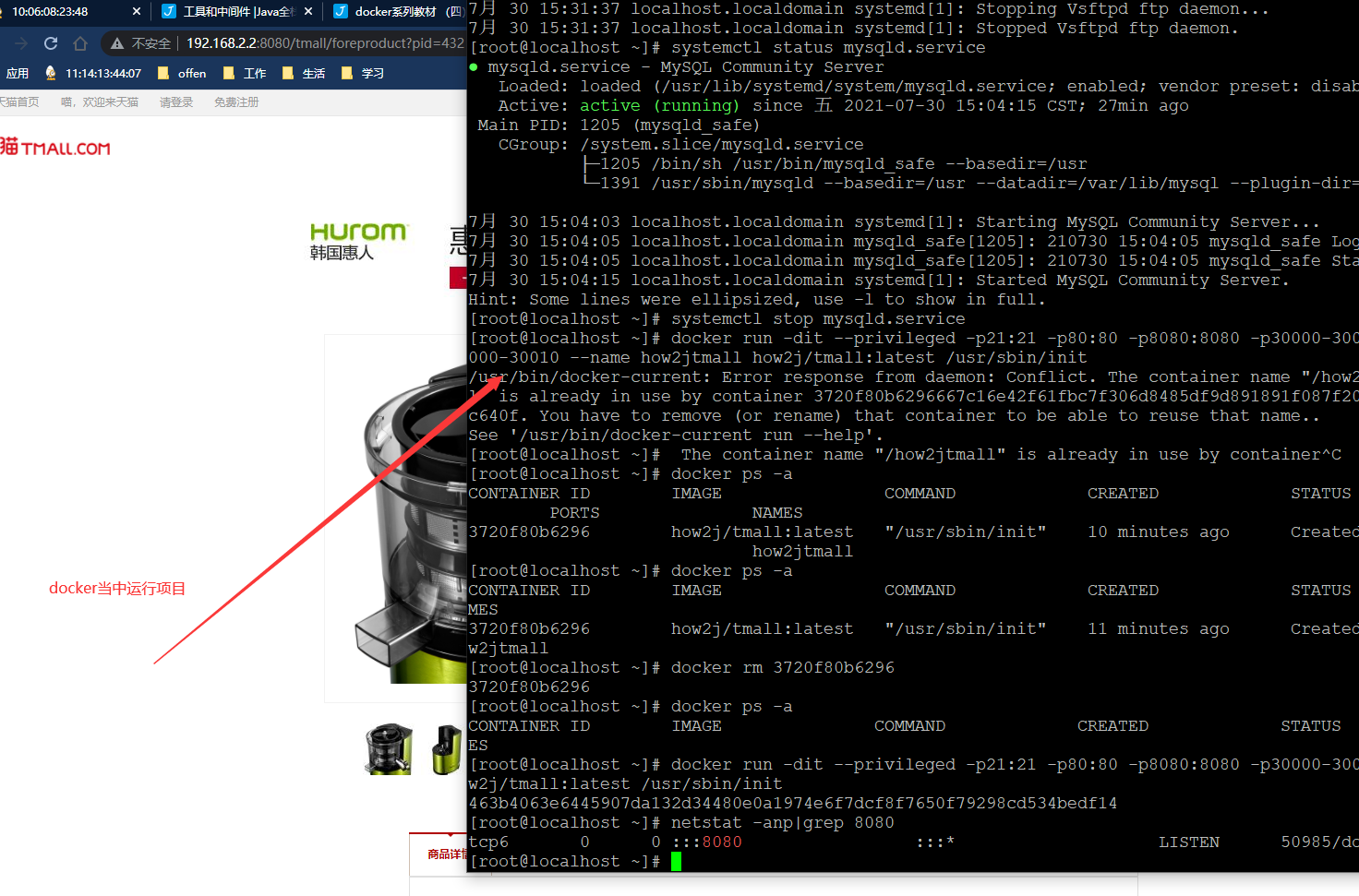The width and height of the screenshot is (1359, 896).
Task: Click the 免费注册 register link
Action: (x=236, y=102)
